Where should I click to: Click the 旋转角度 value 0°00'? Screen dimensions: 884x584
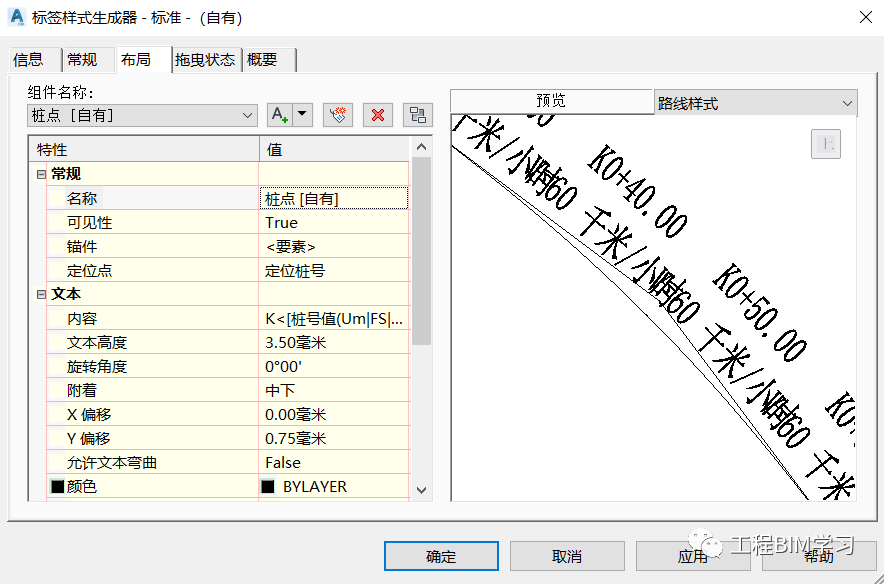click(334, 367)
